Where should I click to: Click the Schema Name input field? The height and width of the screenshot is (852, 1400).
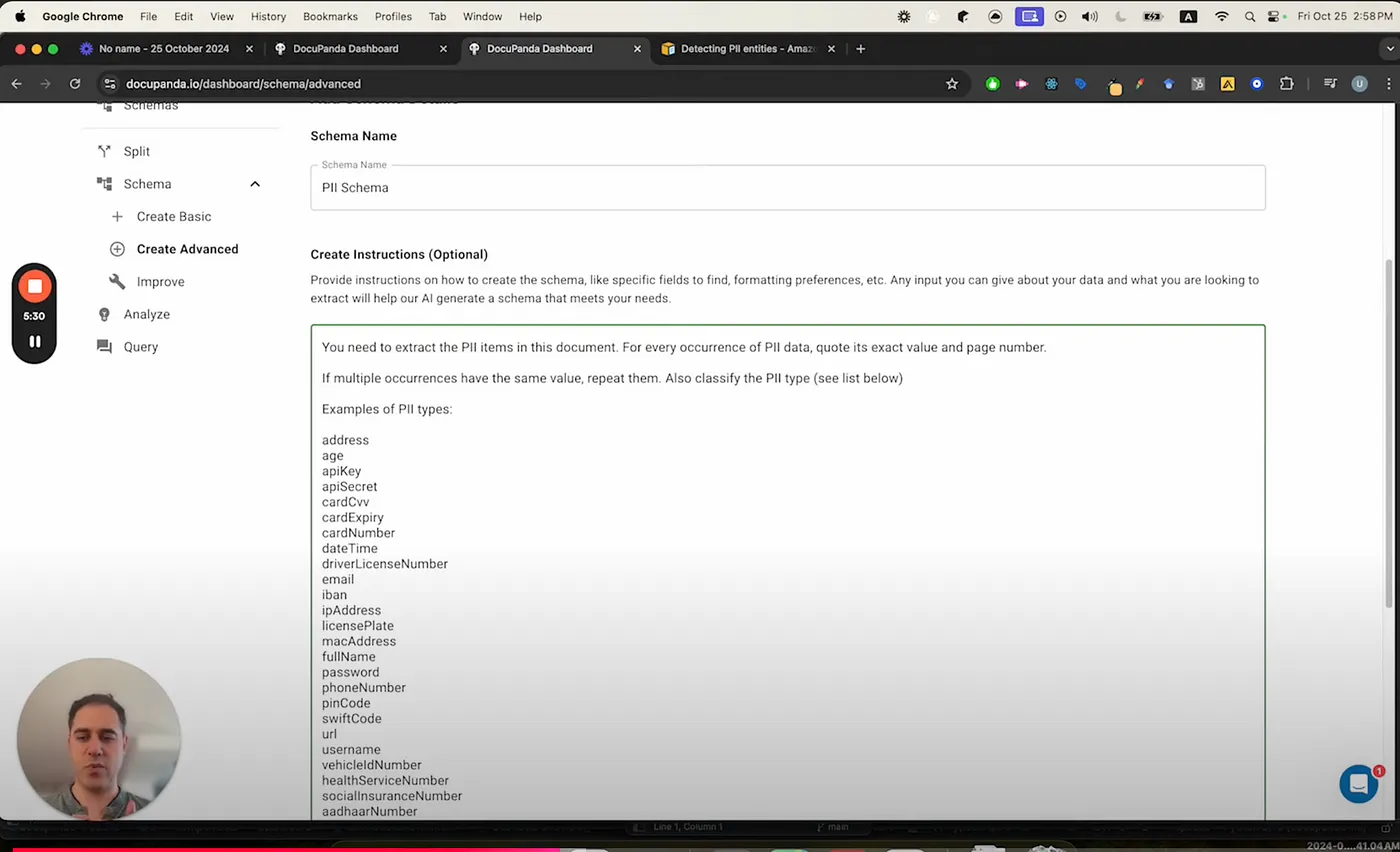pyautogui.click(x=788, y=187)
